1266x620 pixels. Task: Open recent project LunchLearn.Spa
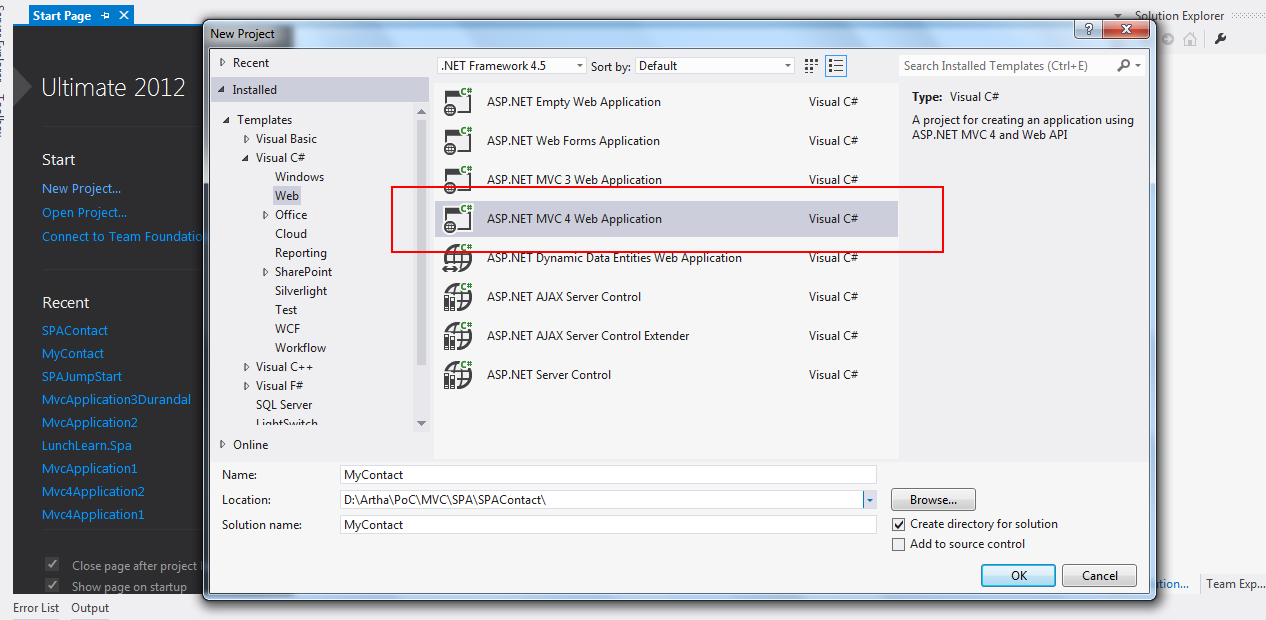pos(87,446)
